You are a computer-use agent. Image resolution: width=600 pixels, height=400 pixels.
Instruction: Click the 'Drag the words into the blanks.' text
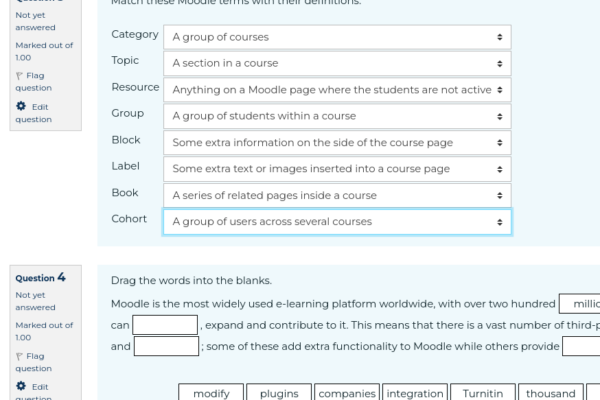(x=191, y=281)
